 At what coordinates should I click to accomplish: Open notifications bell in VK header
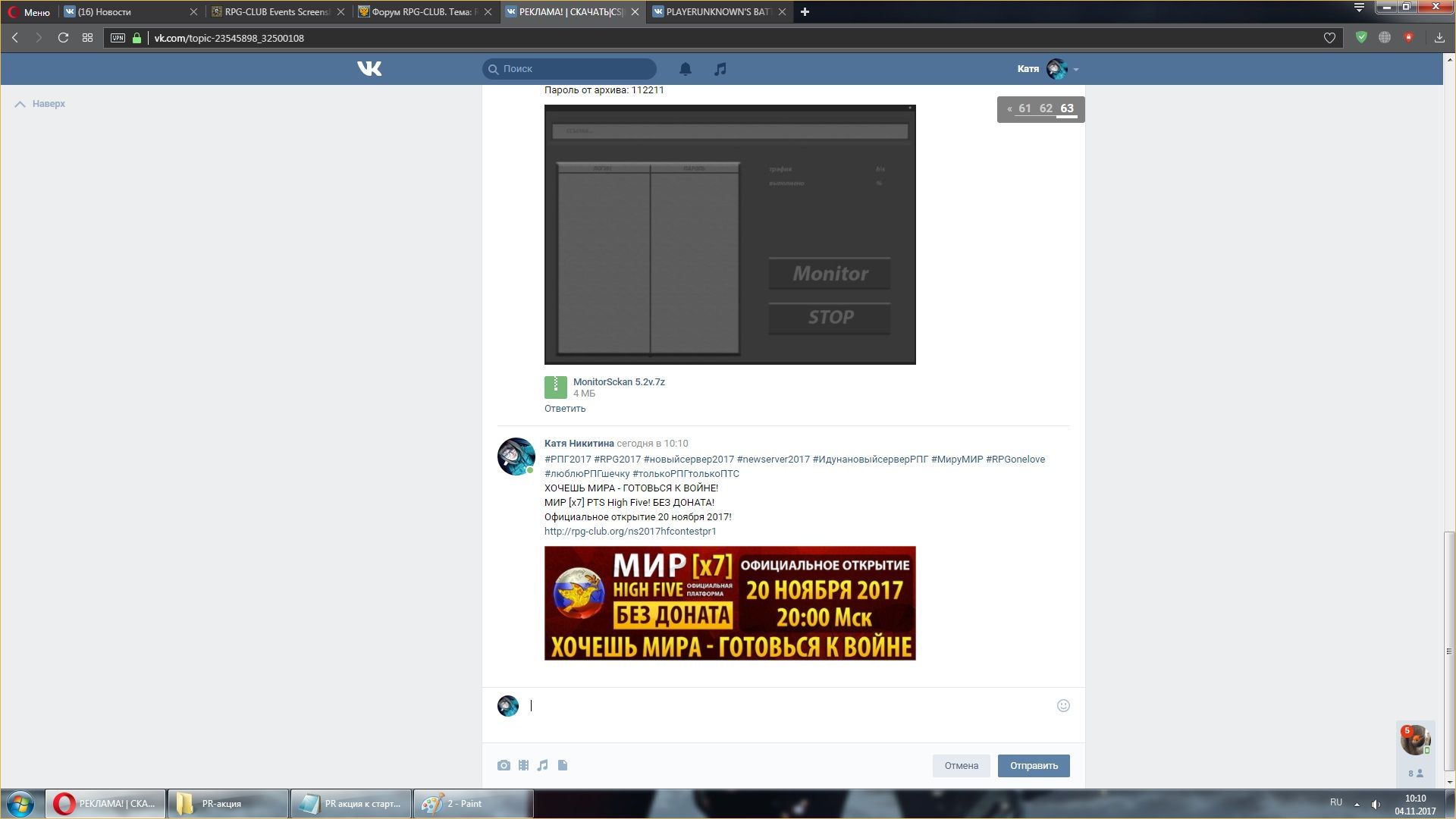(685, 69)
